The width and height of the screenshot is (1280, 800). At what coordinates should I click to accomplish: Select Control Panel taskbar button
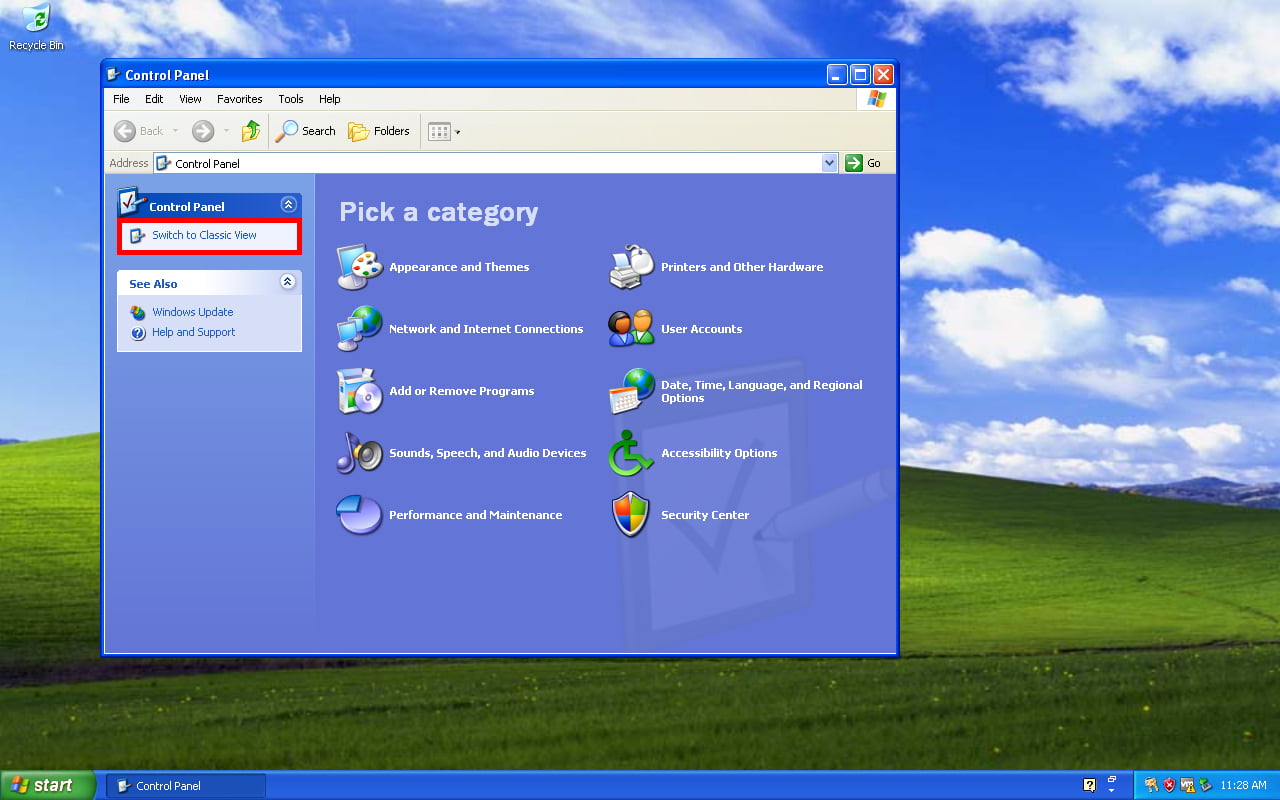pyautogui.click(x=186, y=786)
